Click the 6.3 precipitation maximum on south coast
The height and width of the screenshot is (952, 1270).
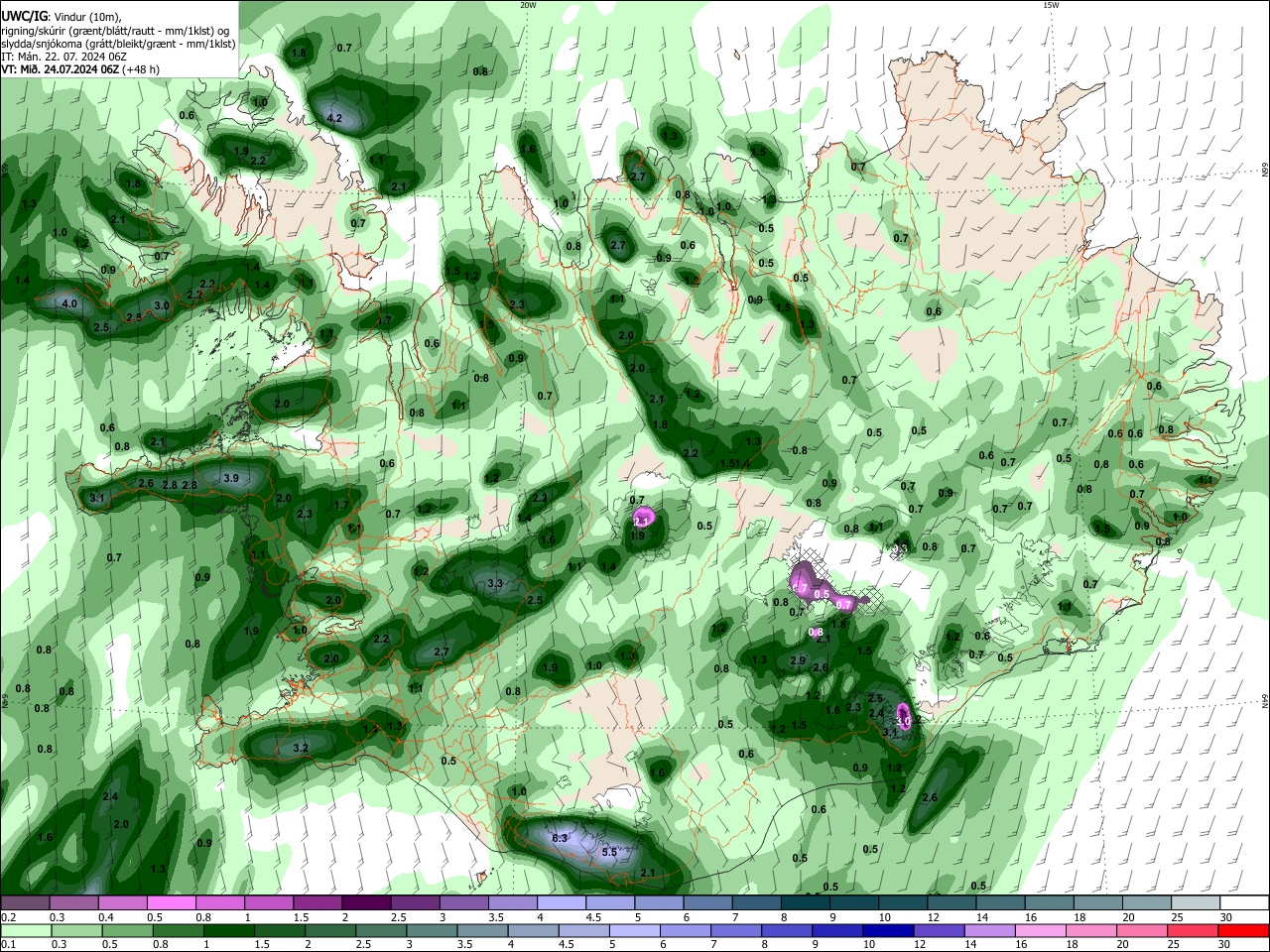[560, 839]
